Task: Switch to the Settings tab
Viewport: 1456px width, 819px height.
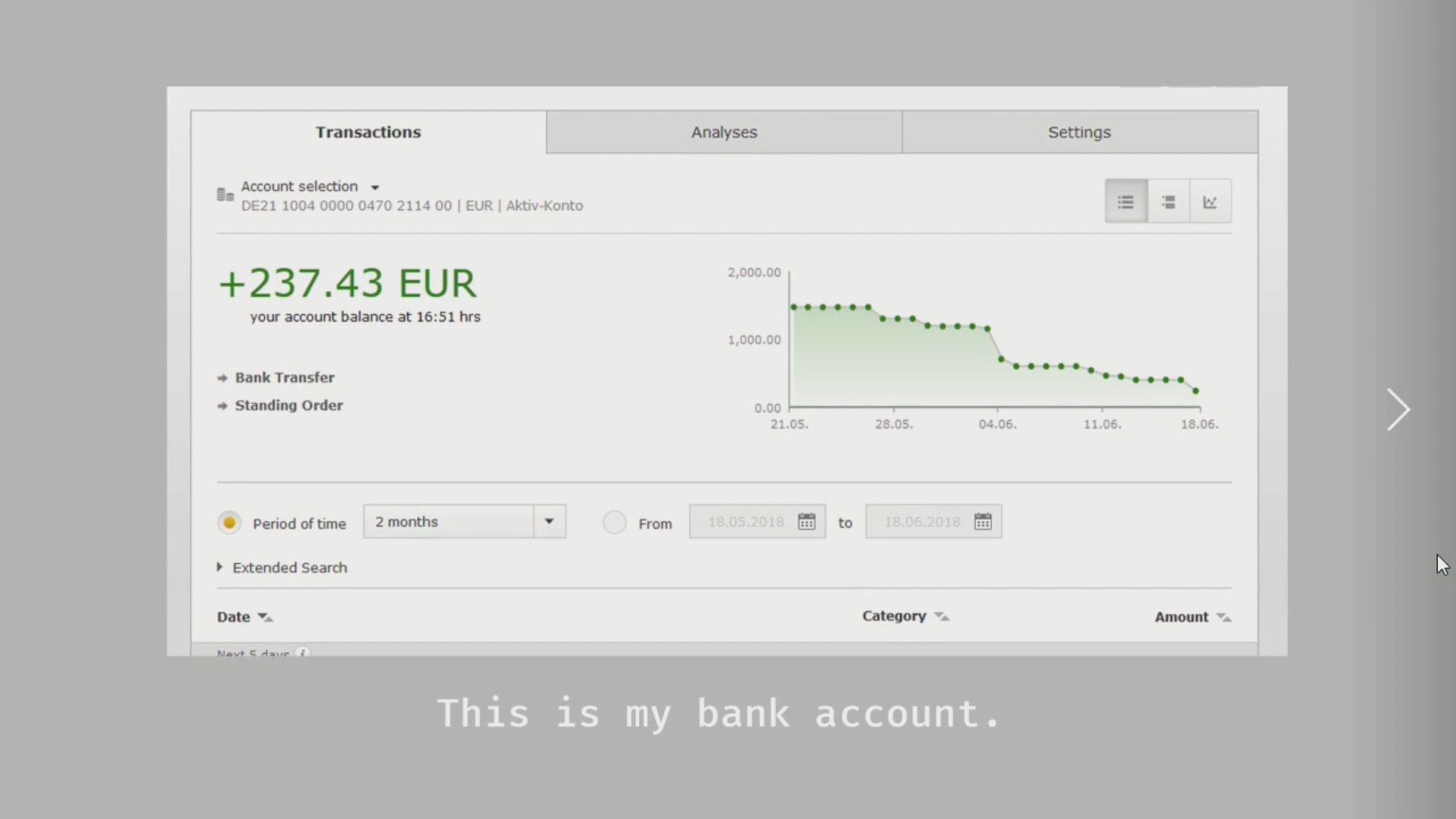Action: click(1079, 132)
